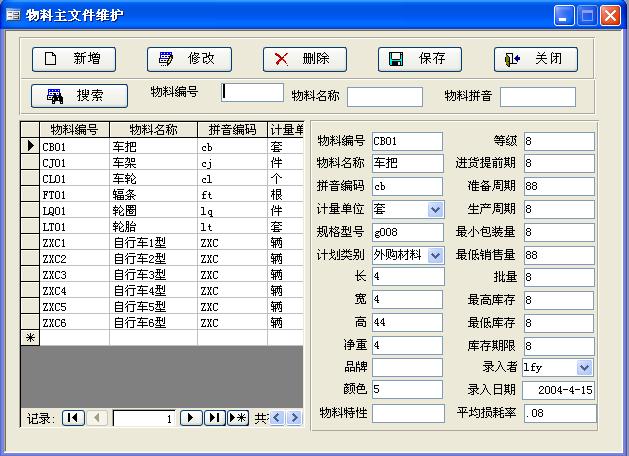Viewport: 629px width, 456px height.
Task: Open the 计量单位 dropdown
Action: coord(435,210)
